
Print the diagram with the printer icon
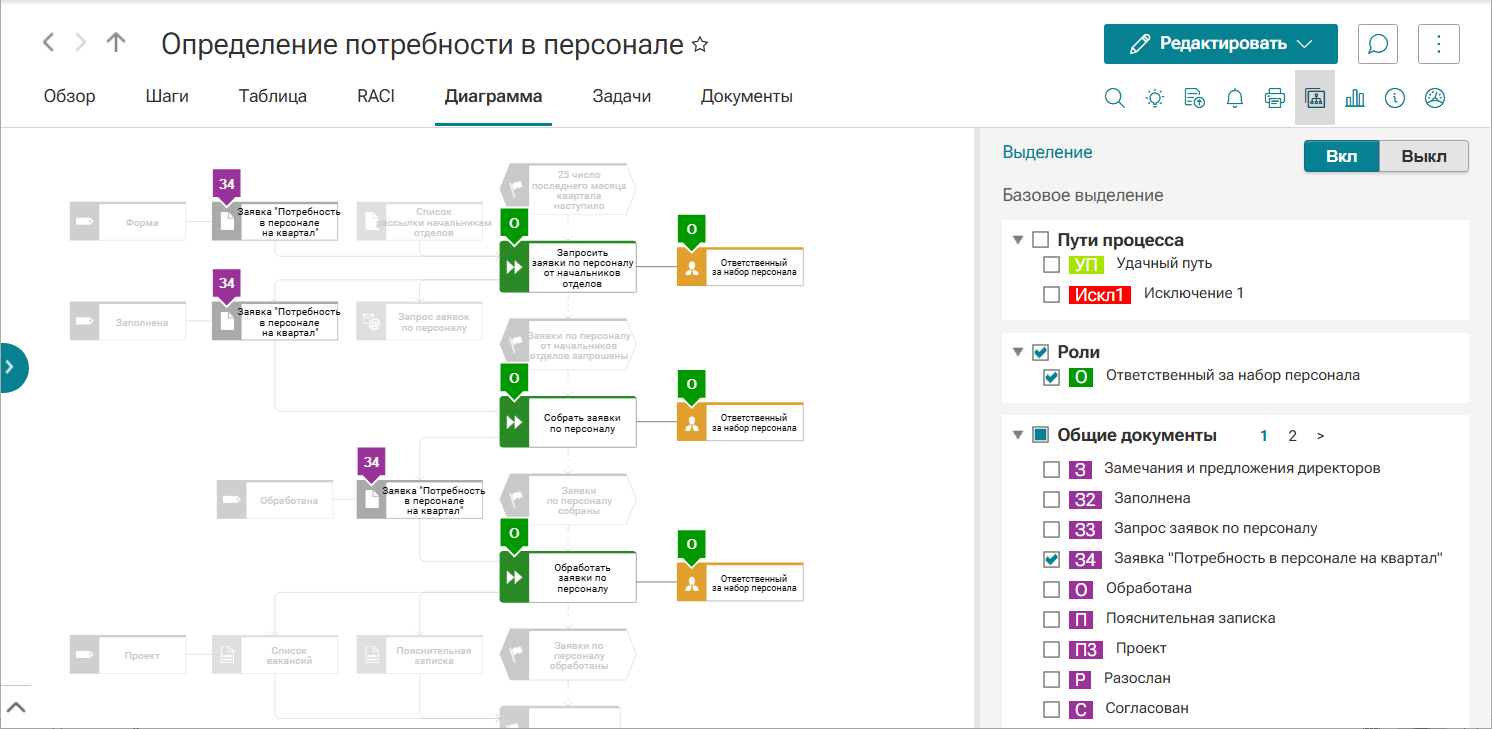pyautogui.click(x=1275, y=98)
